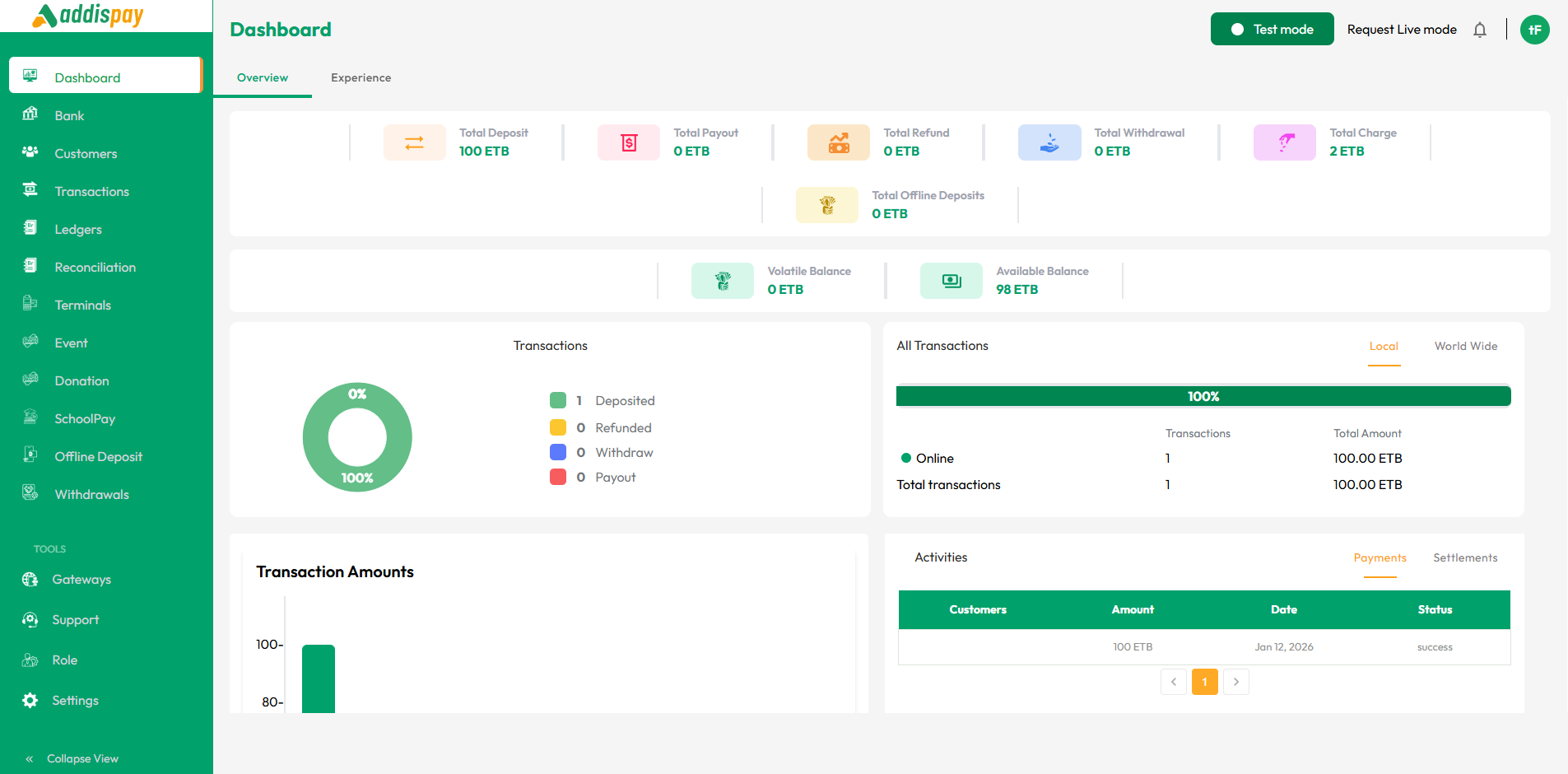Click the Gateways globe icon
Image resolution: width=1568 pixels, height=774 pixels.
[30, 579]
